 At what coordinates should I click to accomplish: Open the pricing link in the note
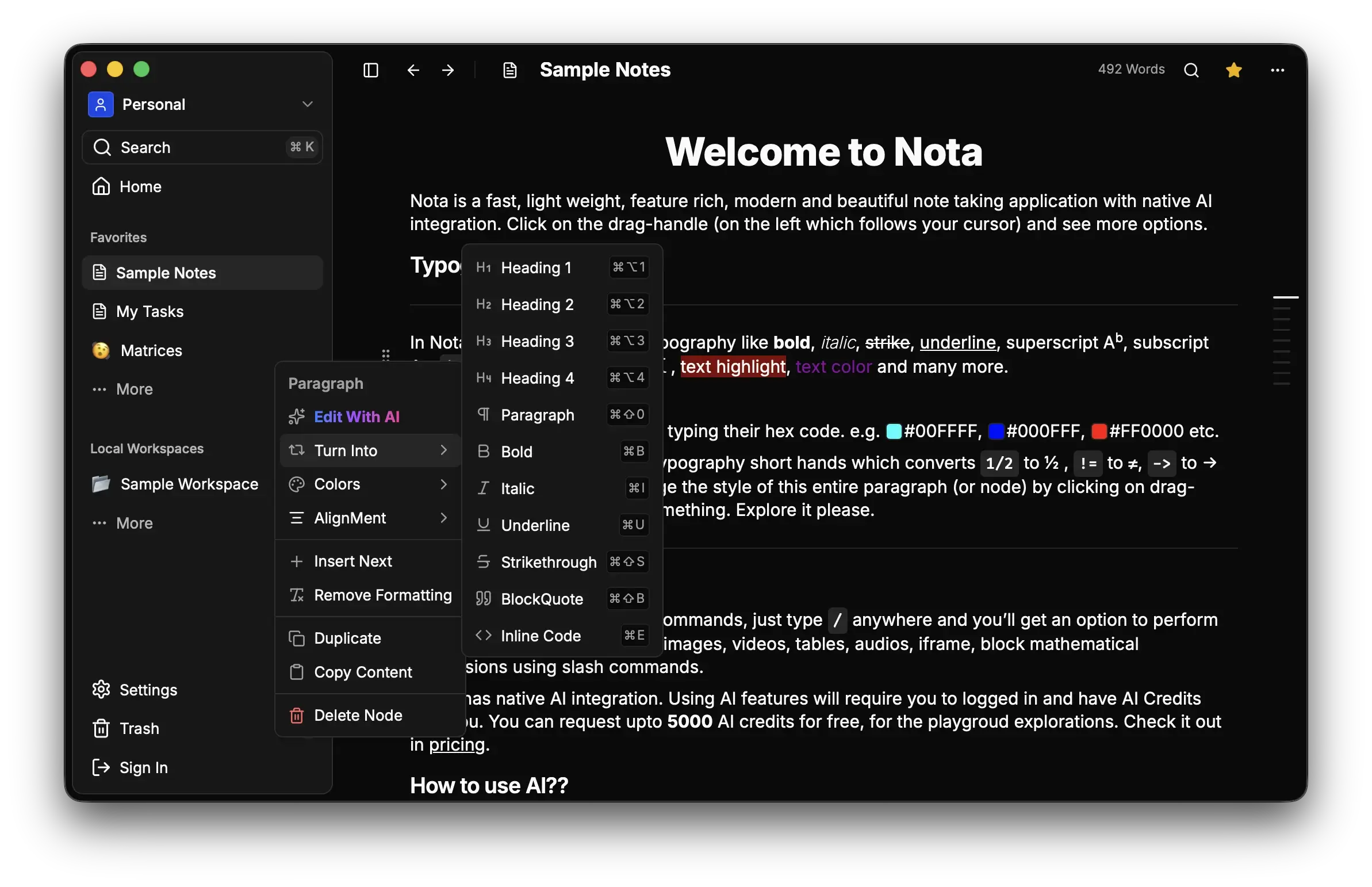click(x=455, y=744)
